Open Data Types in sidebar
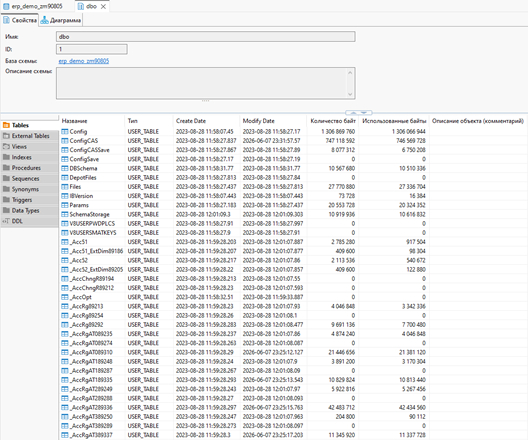528x440 pixels. point(29,211)
